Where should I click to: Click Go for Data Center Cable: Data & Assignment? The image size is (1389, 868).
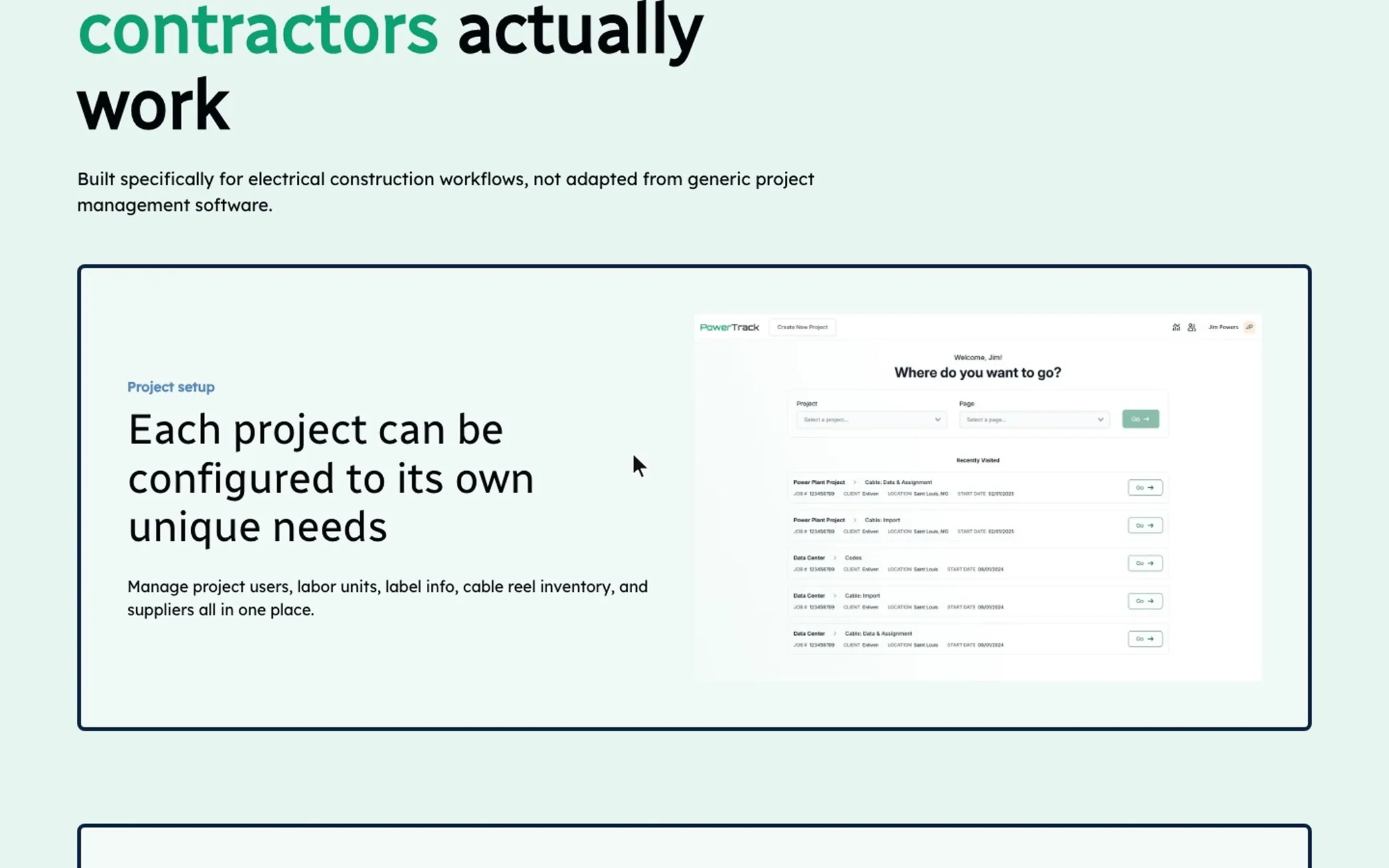tap(1145, 639)
